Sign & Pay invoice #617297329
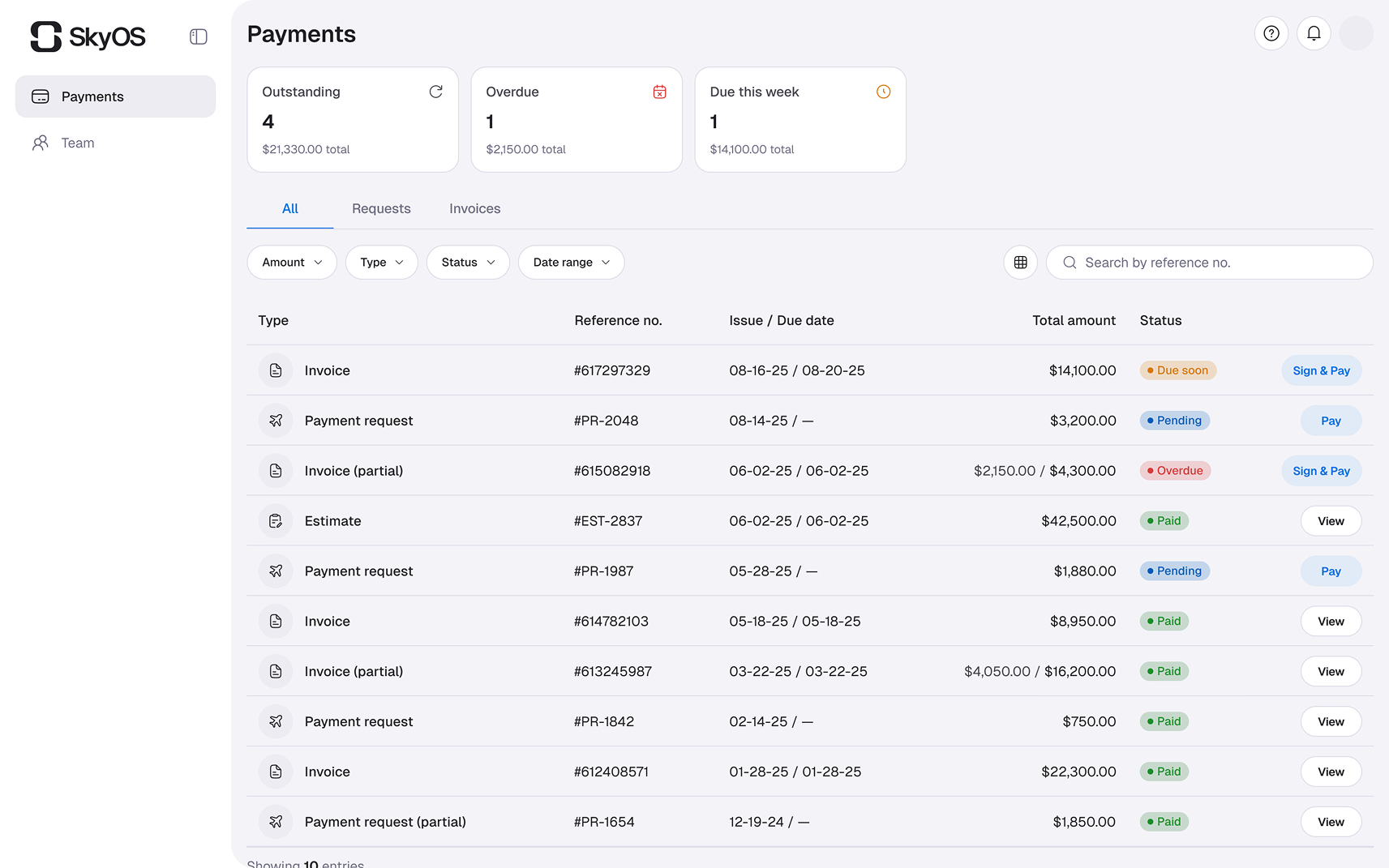Image resolution: width=1389 pixels, height=868 pixels. click(1322, 370)
